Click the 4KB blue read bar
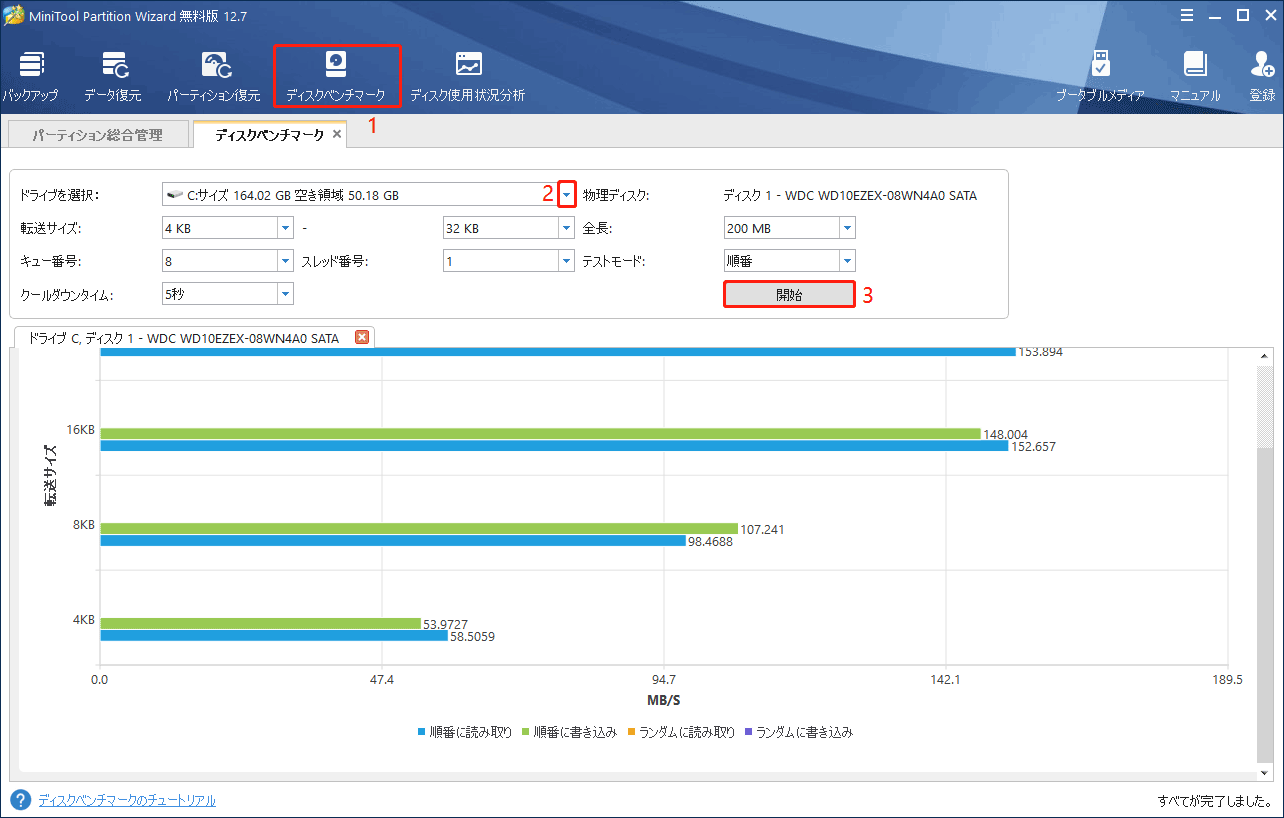This screenshot has width=1284, height=818. 274,635
